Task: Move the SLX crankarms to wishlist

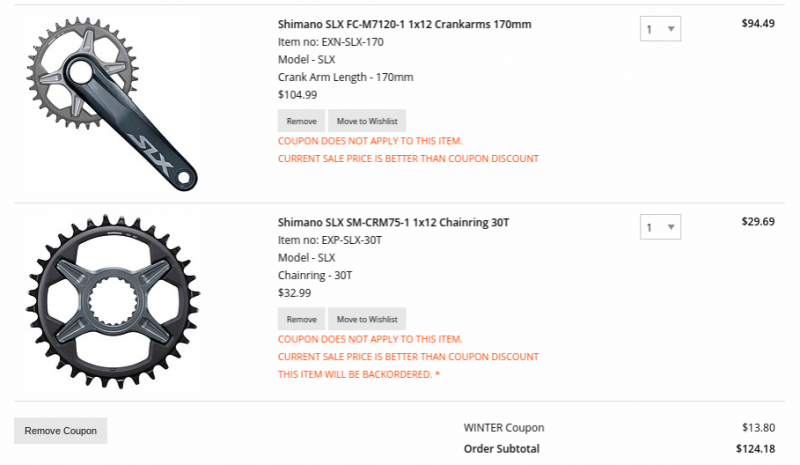Action: (367, 121)
